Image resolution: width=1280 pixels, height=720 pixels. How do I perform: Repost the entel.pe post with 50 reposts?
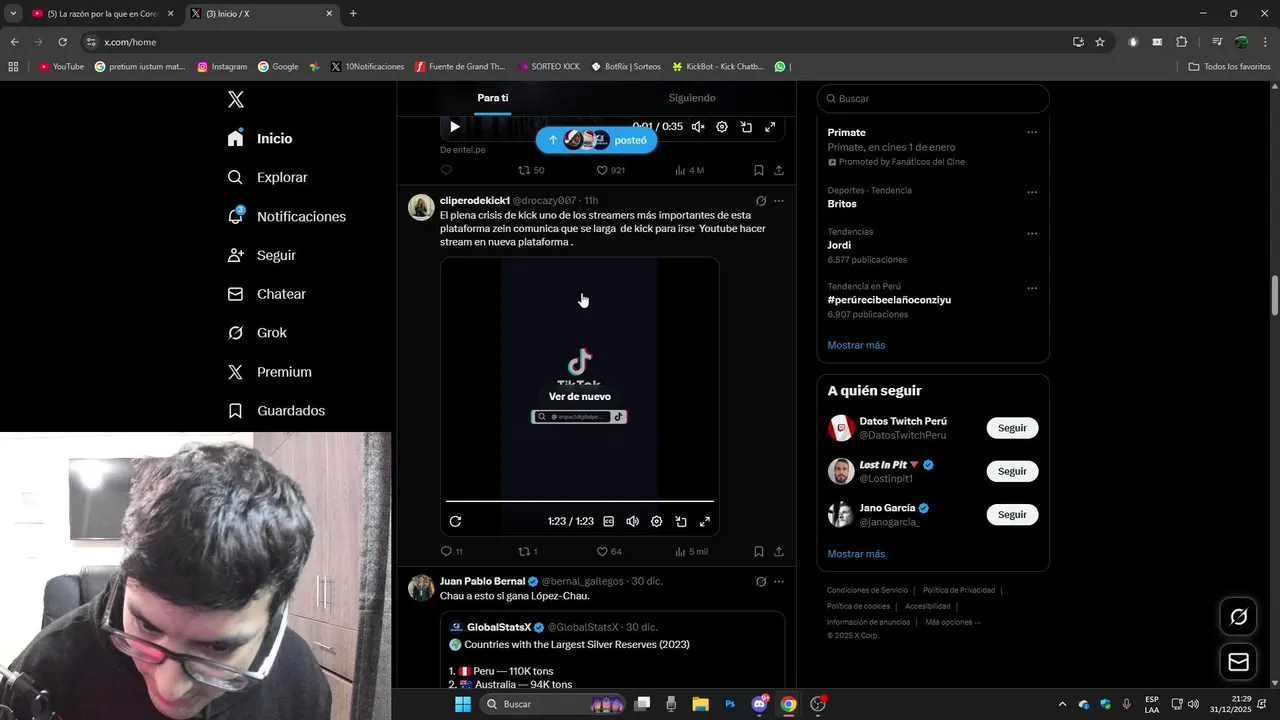pos(531,171)
